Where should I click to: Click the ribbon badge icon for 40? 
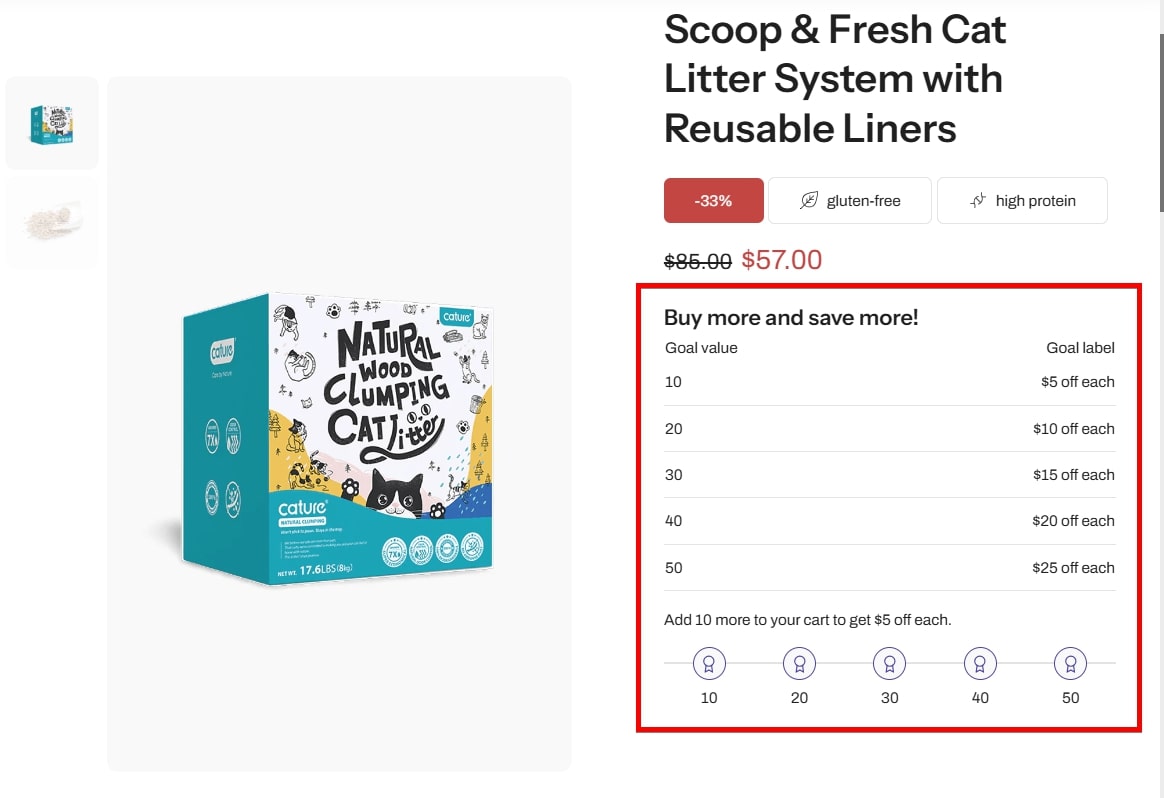[980, 664]
